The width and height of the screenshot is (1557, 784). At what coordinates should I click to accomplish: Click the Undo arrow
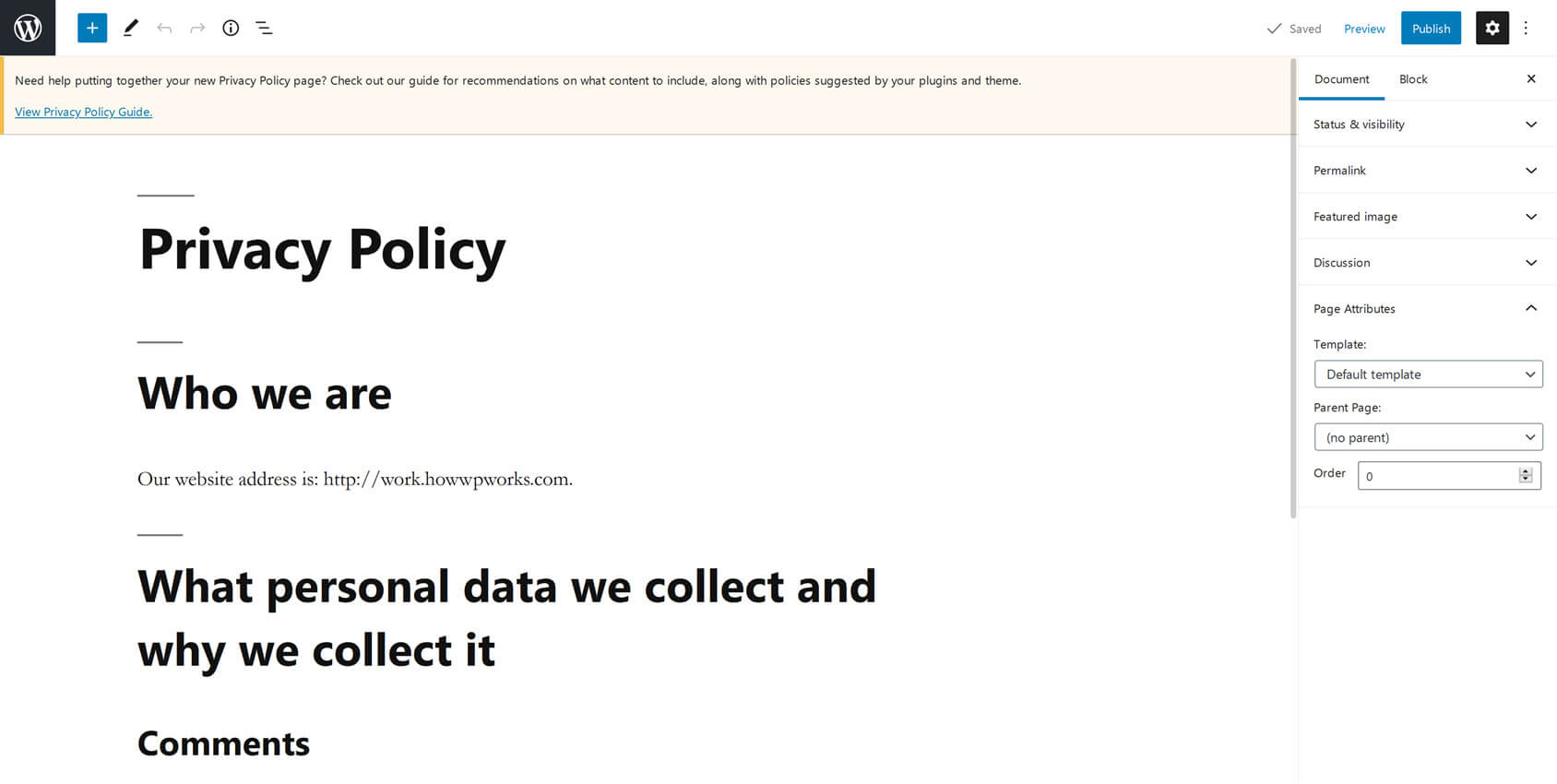164,28
